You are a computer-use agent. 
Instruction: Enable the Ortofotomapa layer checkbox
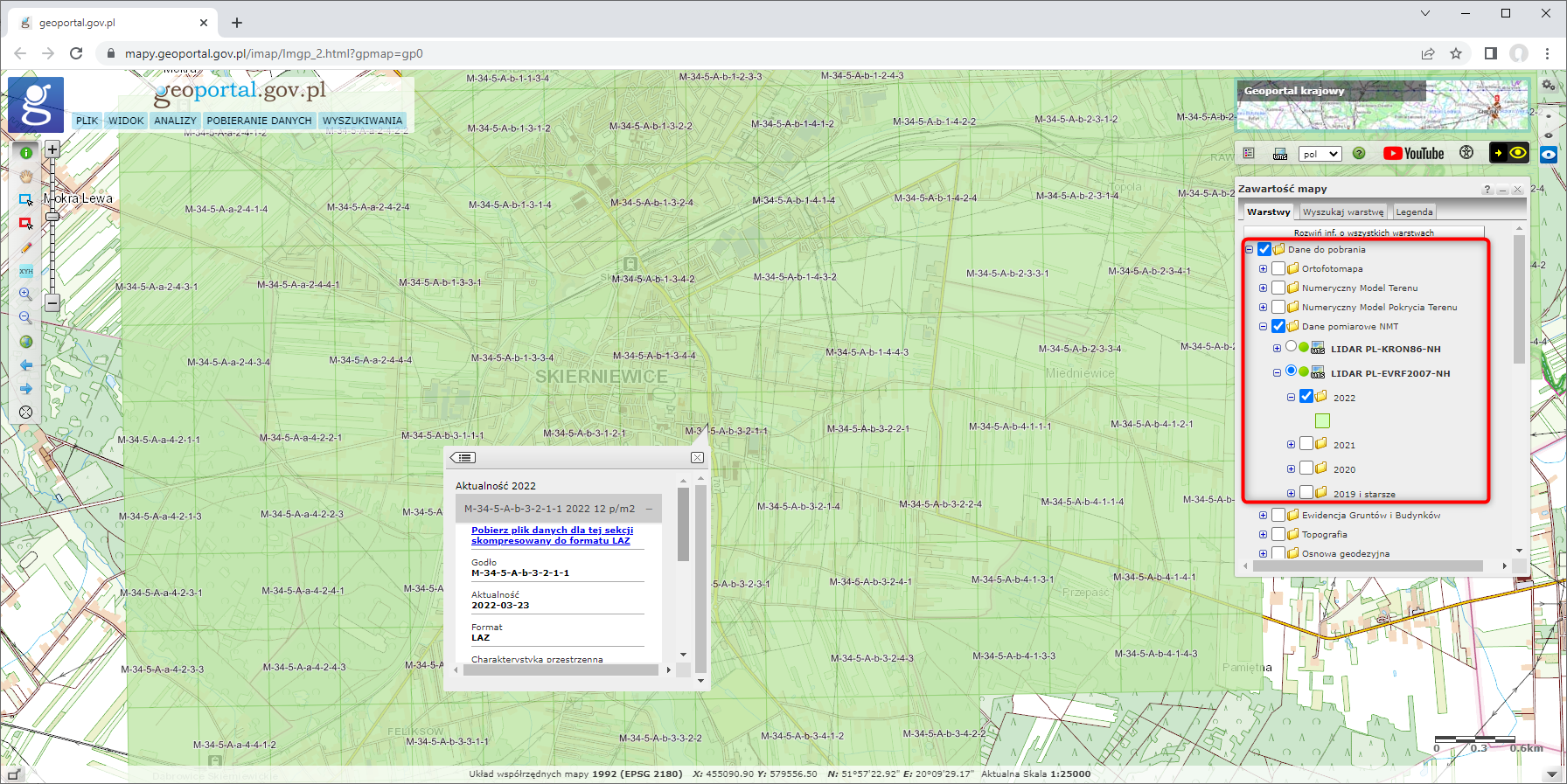(1278, 268)
